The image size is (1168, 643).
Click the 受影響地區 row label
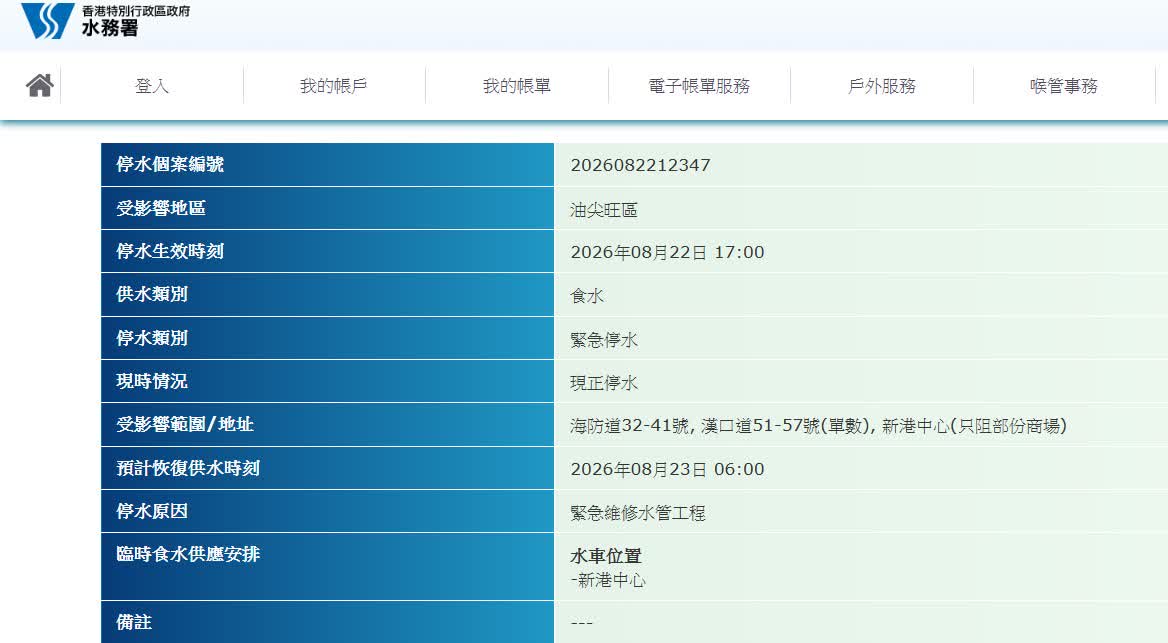[x=161, y=208]
